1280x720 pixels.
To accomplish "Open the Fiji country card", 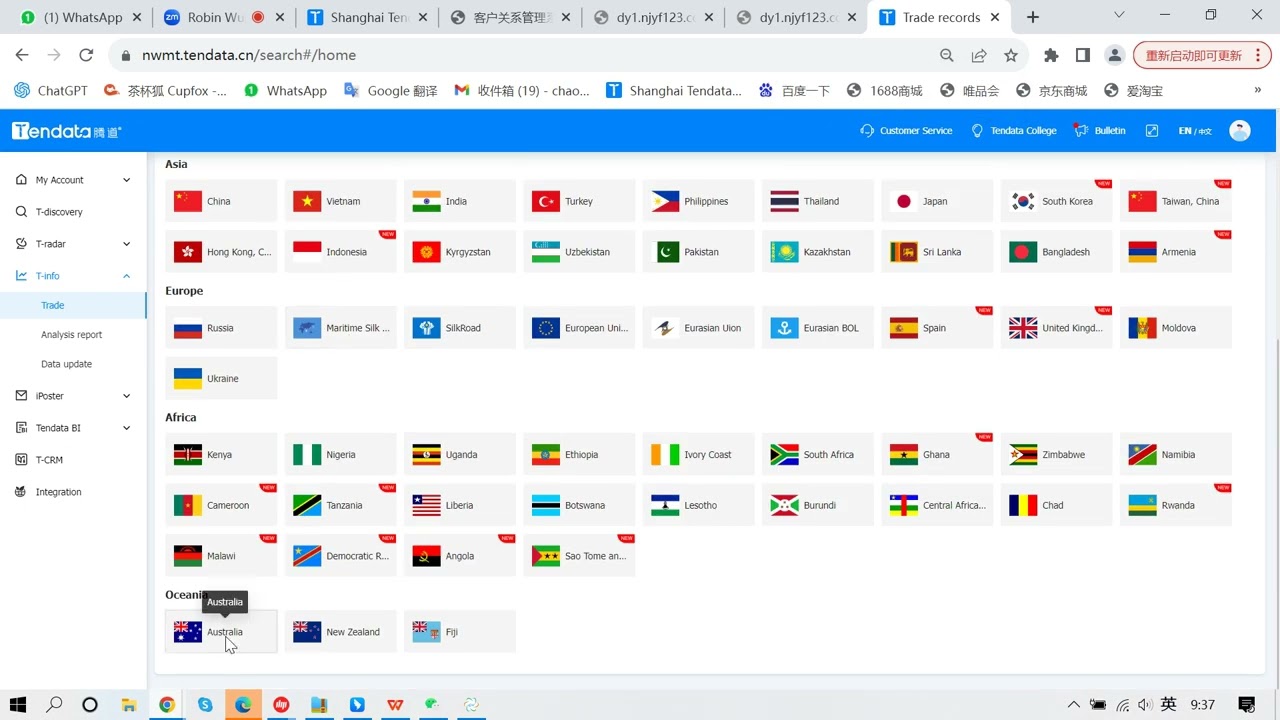I will click(x=460, y=632).
